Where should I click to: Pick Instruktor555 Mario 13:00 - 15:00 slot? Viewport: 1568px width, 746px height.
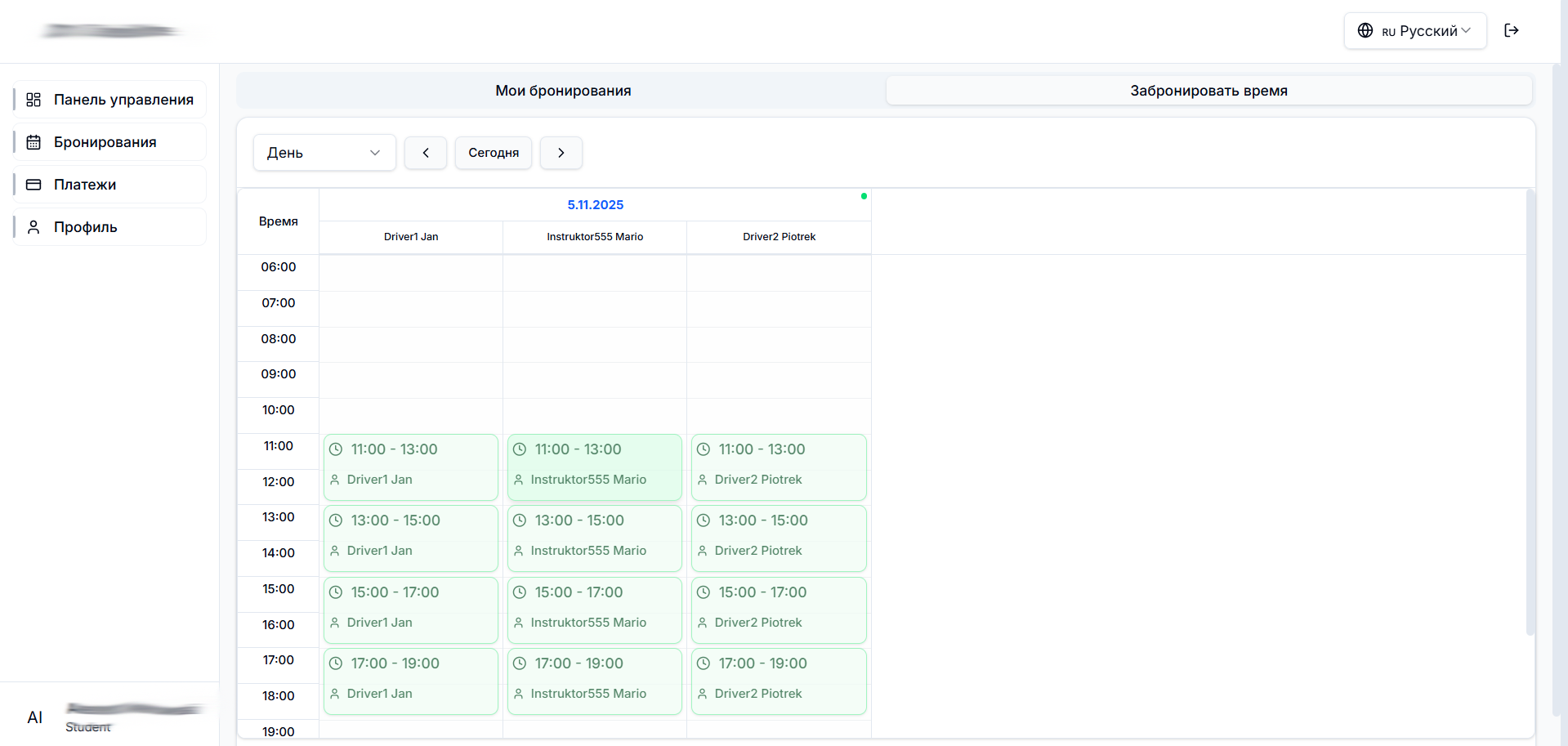(x=595, y=538)
